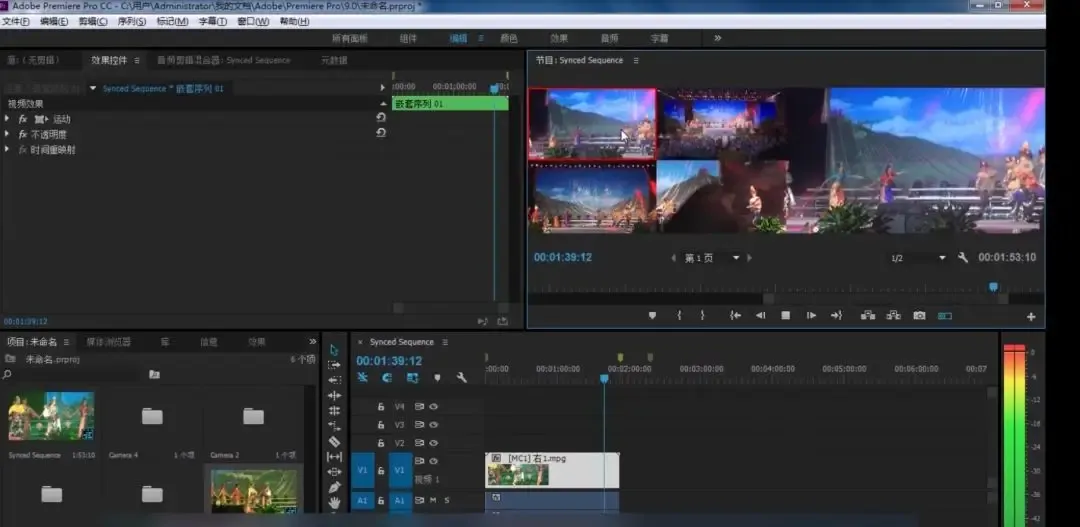Viewport: 1080px width, 527px height.
Task: Click the Program monitor playhead on scrubber
Action: click(993, 287)
